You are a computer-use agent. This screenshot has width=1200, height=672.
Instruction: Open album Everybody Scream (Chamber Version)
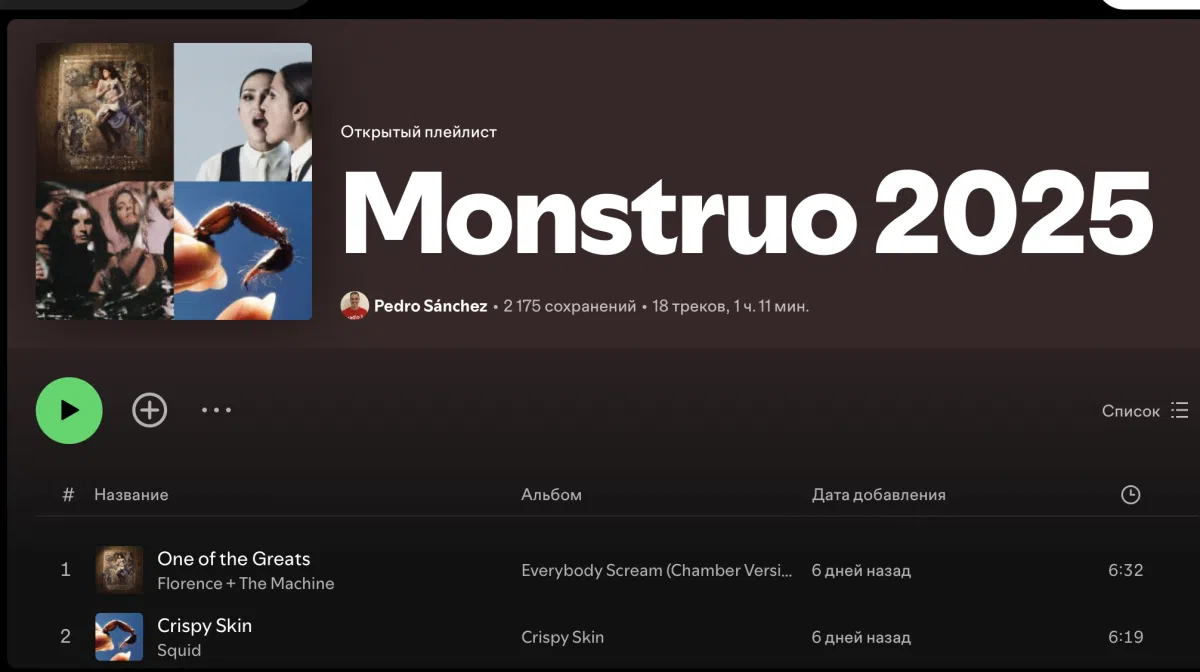[x=657, y=571]
